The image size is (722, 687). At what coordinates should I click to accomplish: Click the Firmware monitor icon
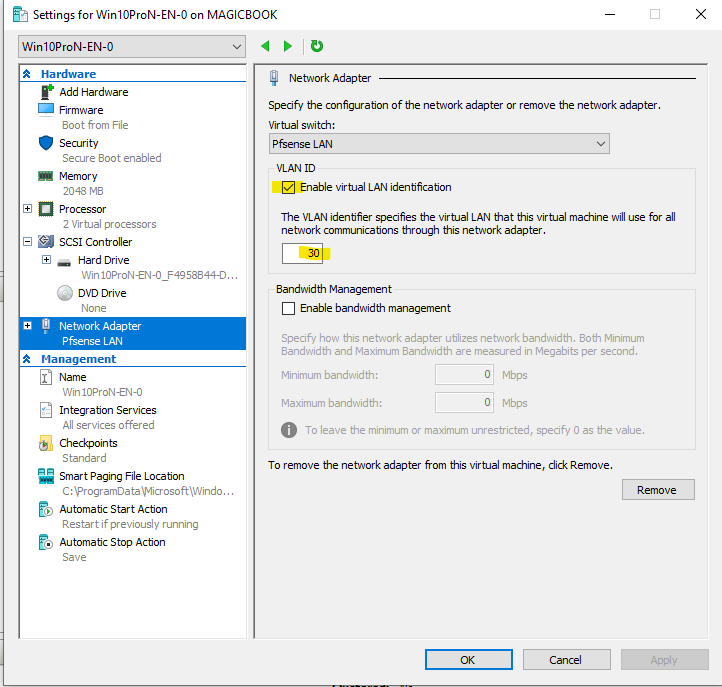pos(46,110)
